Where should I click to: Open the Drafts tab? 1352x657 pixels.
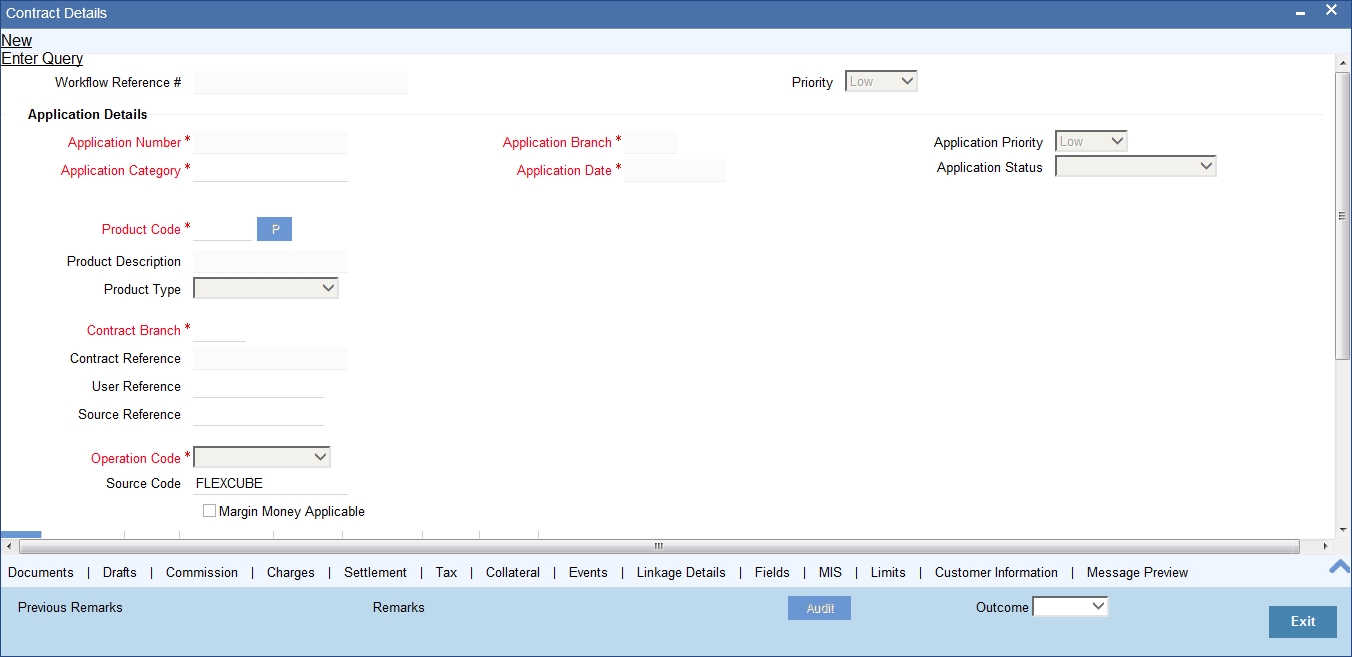120,573
